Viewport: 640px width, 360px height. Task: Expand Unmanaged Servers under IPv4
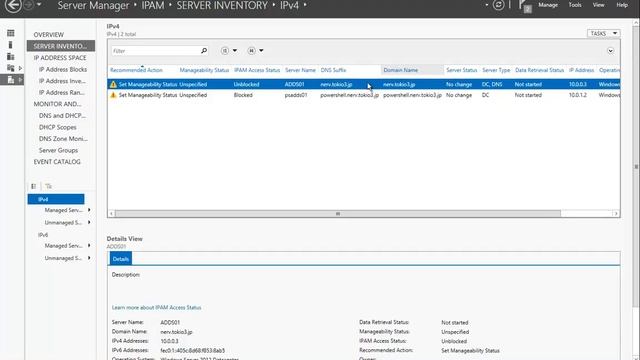(89, 222)
